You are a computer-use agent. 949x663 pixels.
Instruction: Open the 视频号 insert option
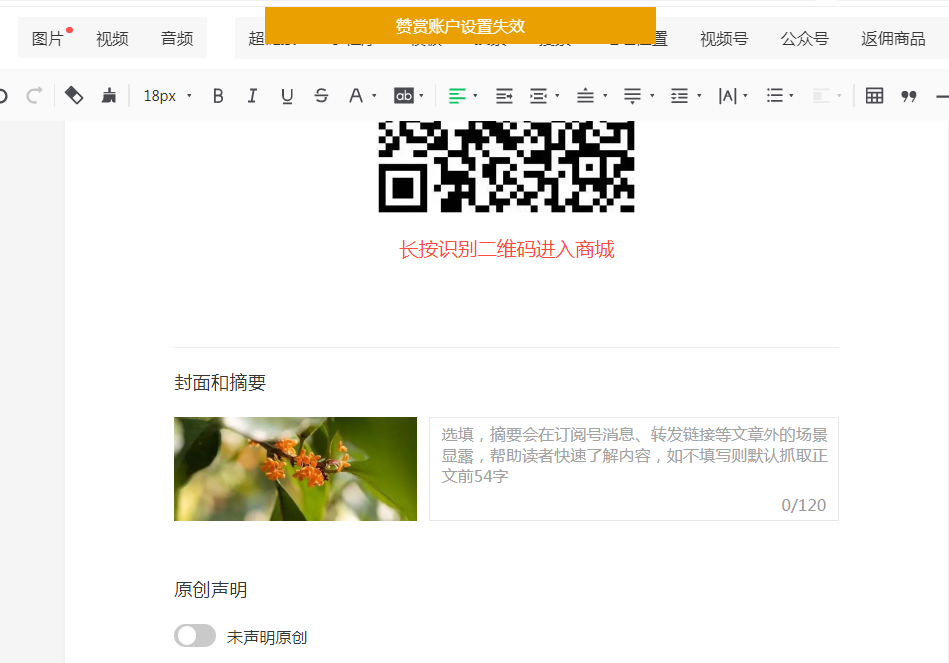pos(724,39)
